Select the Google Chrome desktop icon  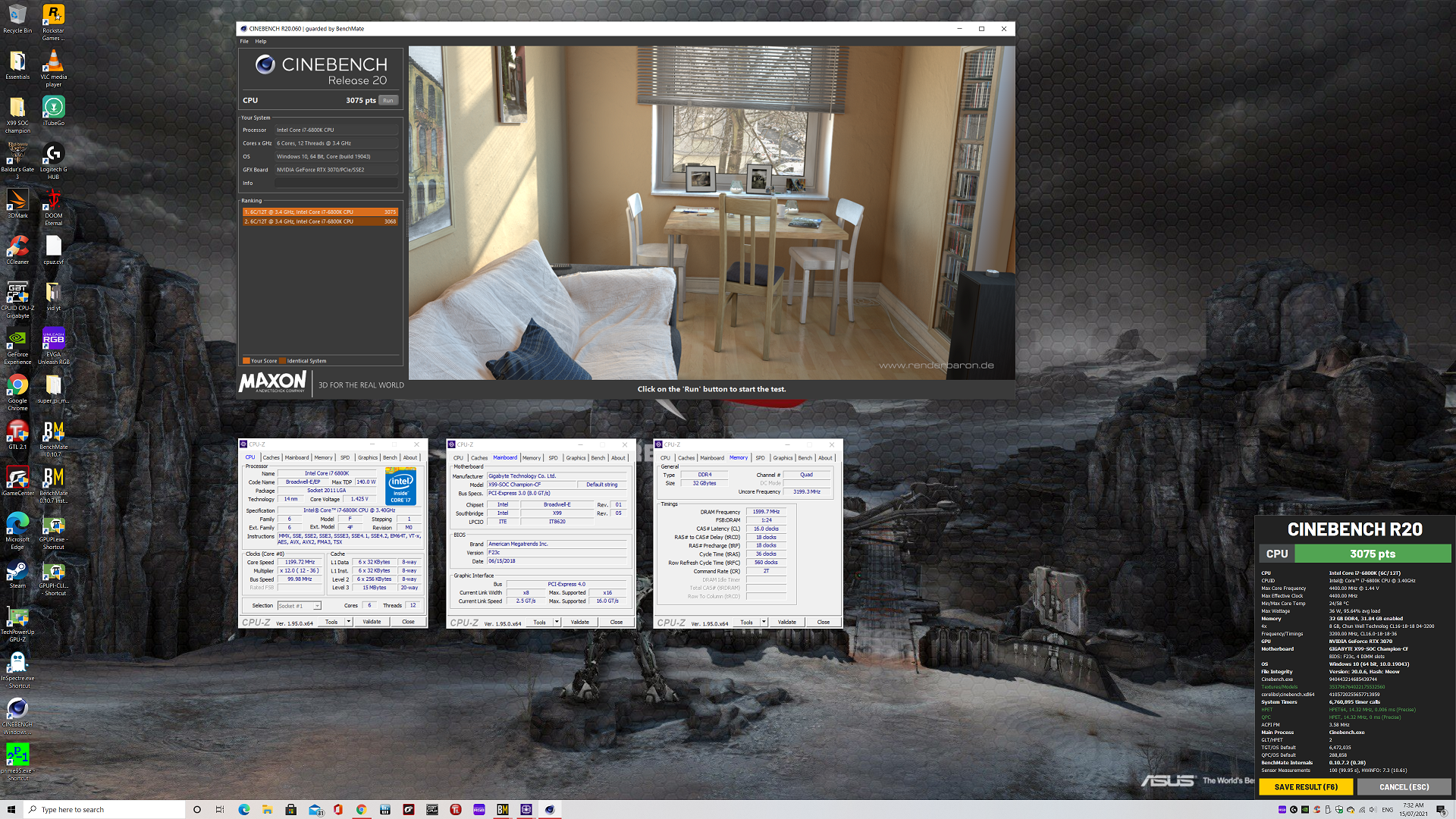coord(17,392)
